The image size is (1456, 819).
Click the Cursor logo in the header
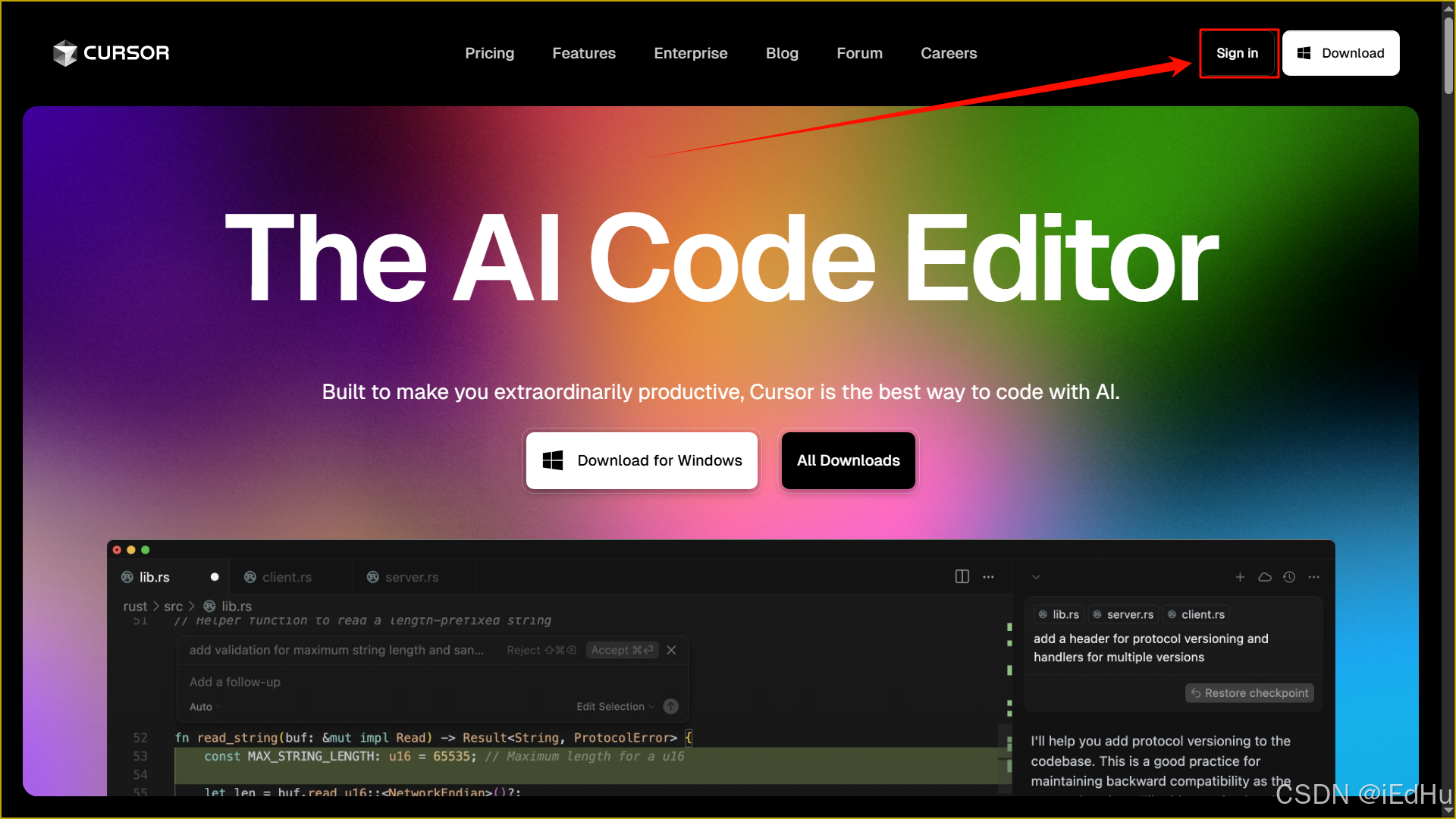pyautogui.click(x=111, y=53)
